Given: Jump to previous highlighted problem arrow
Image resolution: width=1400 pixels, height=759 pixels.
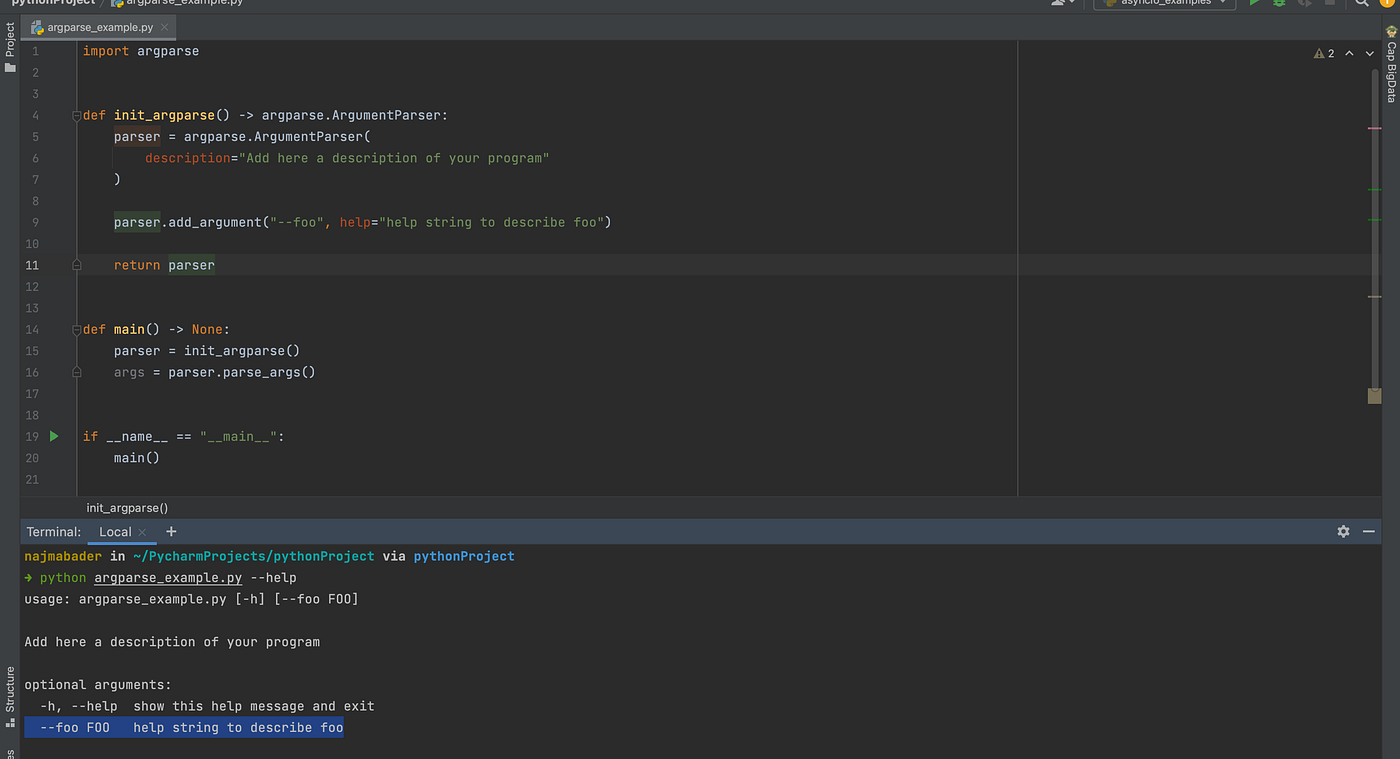Looking at the screenshot, I should pos(1349,54).
